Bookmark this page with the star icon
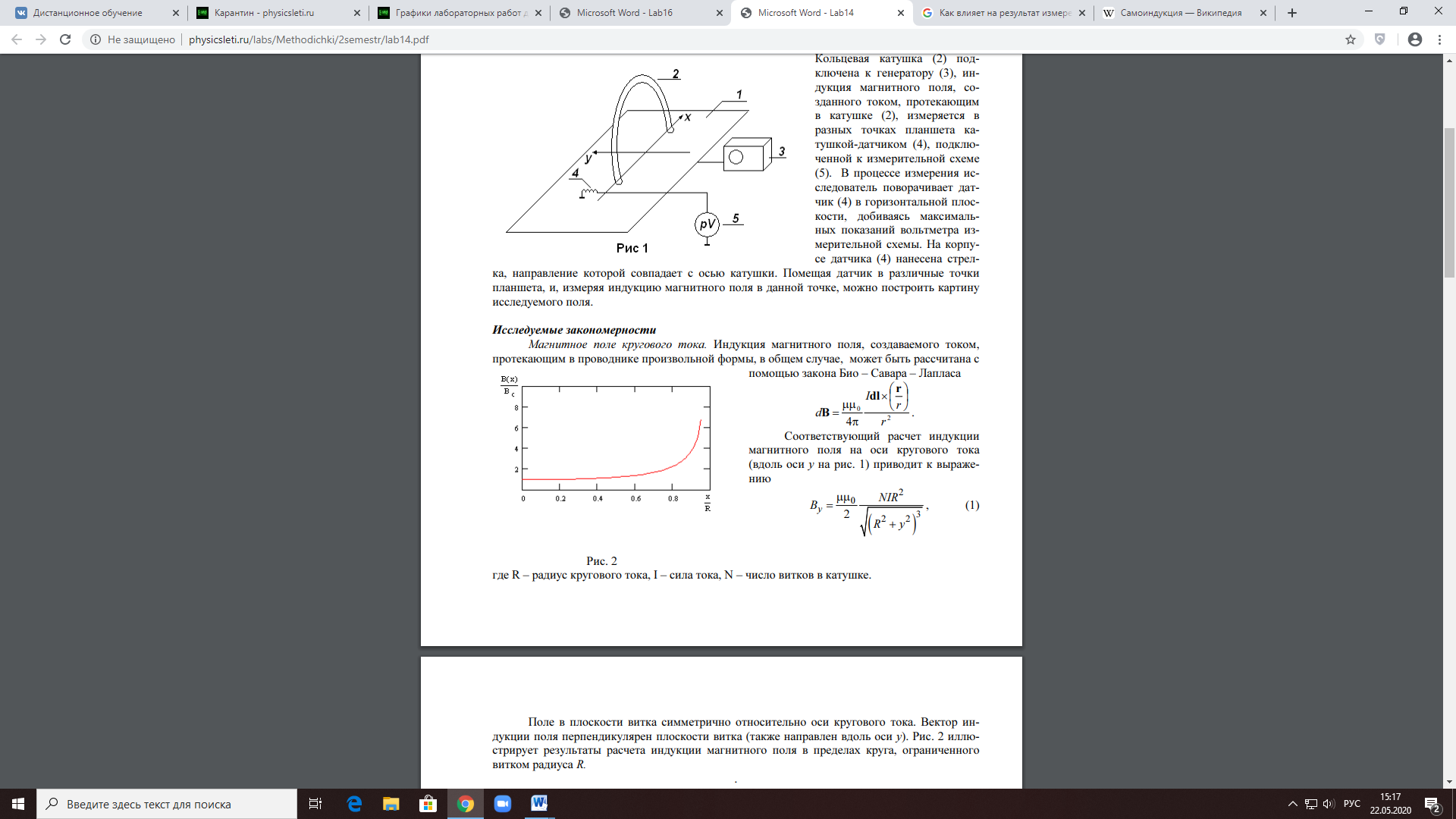1456x819 pixels. (x=1351, y=39)
